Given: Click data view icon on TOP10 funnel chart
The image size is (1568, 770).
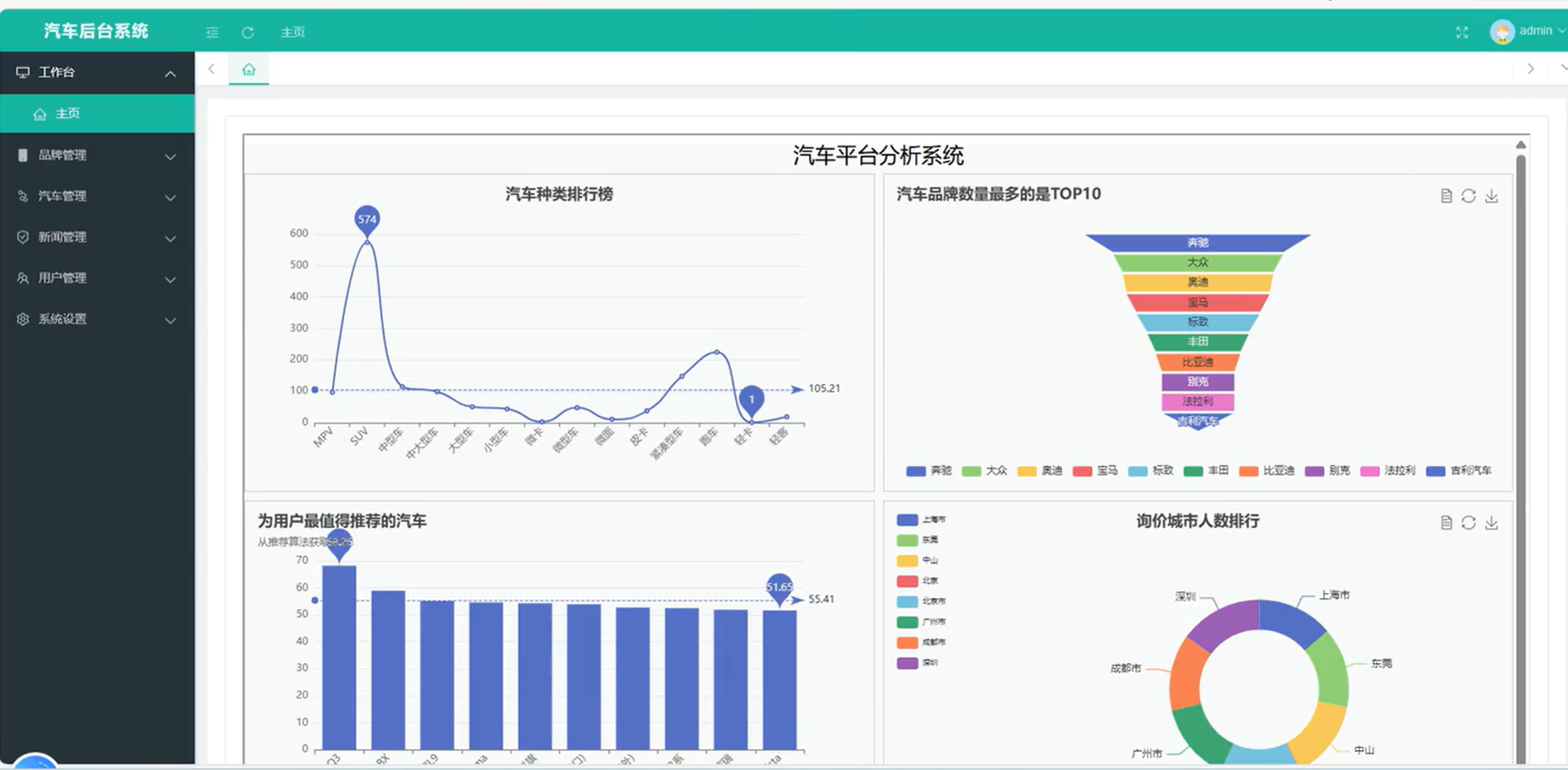Looking at the screenshot, I should (x=1446, y=196).
